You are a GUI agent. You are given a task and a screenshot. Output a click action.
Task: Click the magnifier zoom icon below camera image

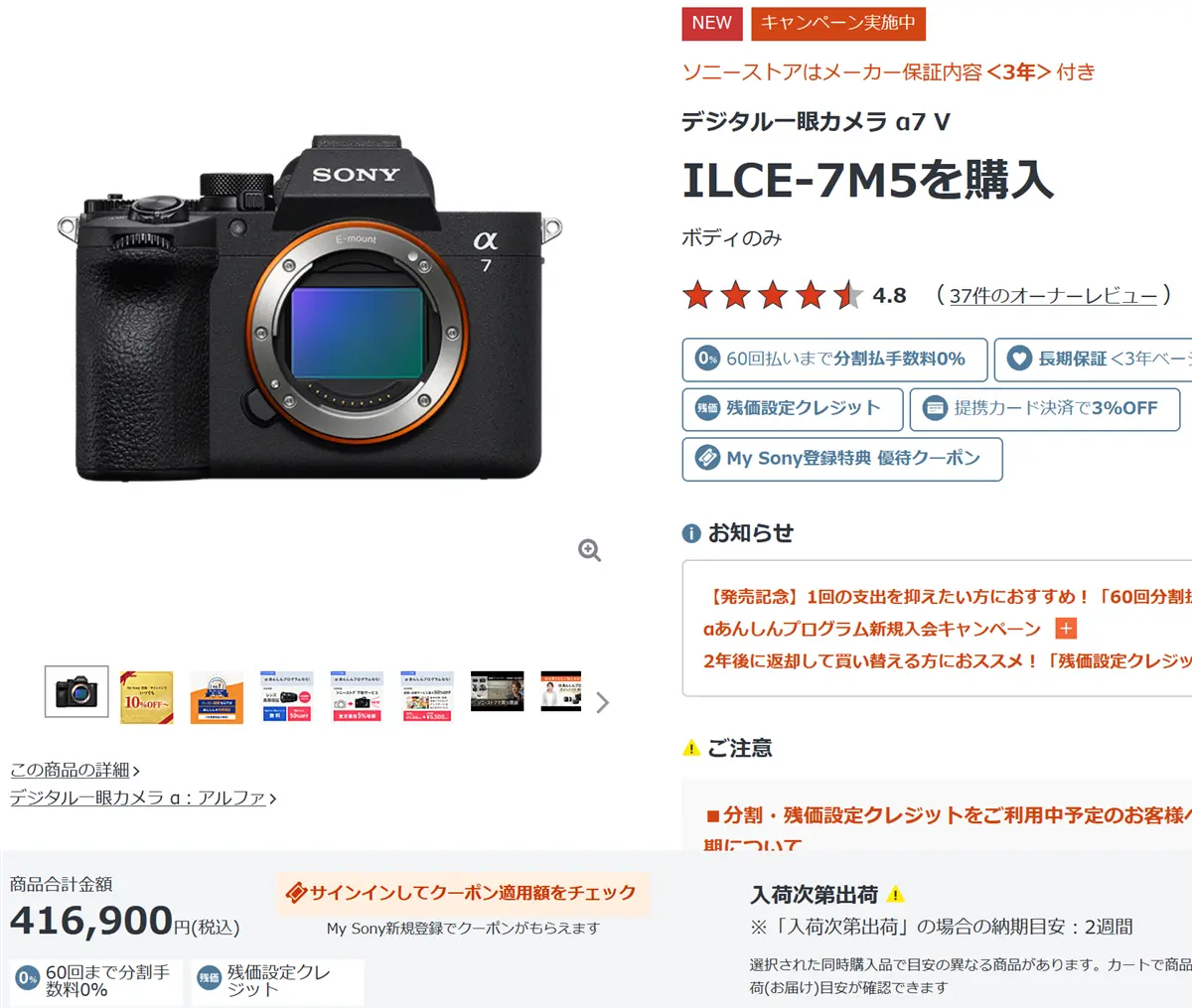(590, 551)
